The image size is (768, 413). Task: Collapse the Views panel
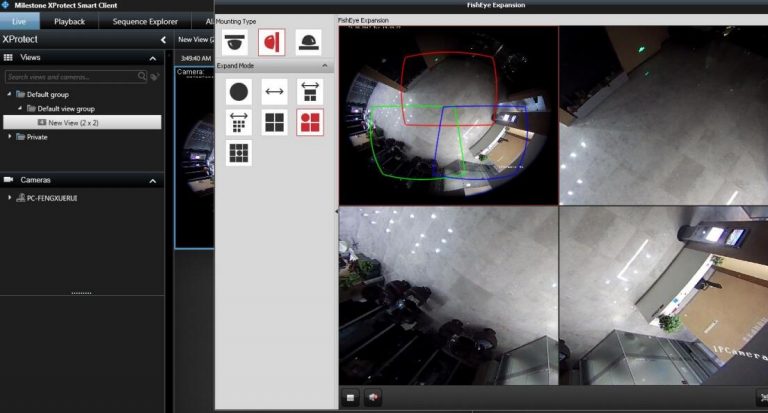[153, 59]
